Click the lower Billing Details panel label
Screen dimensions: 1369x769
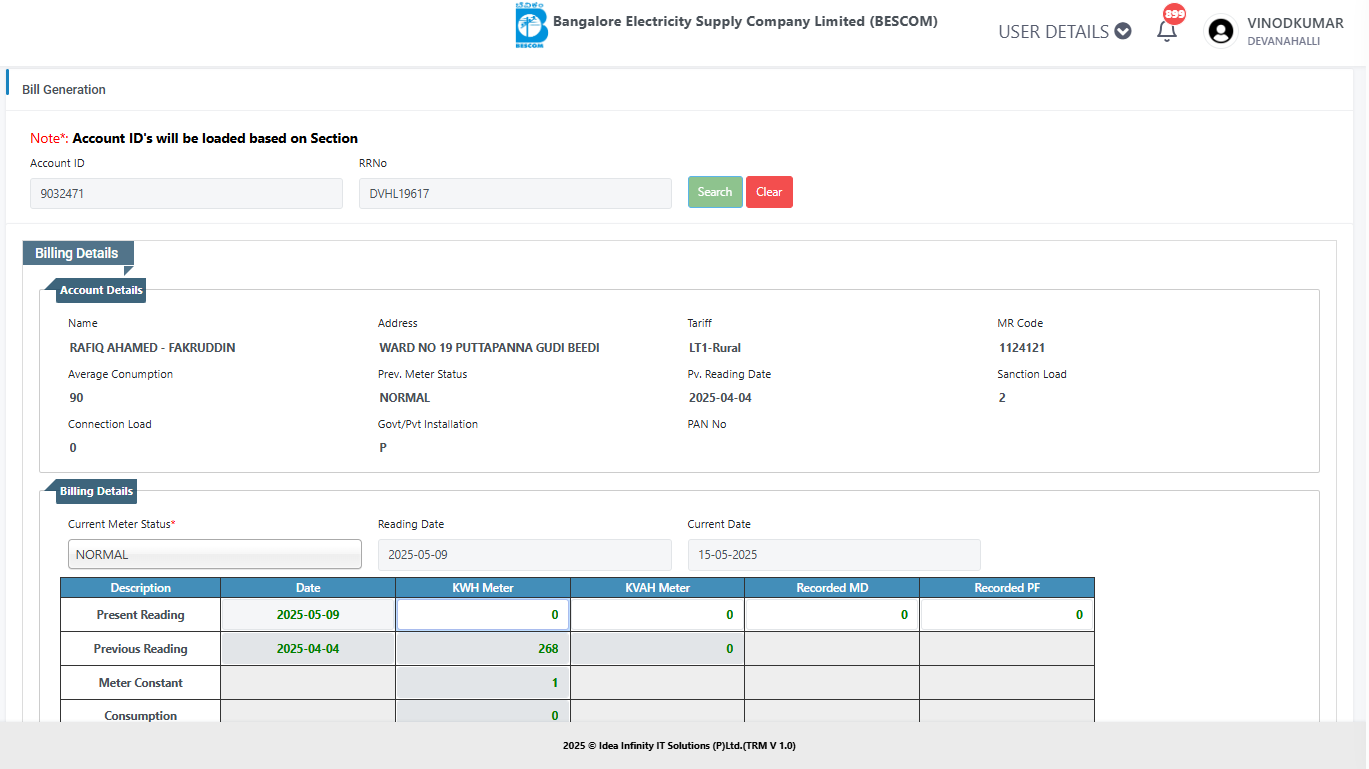[x=96, y=491]
